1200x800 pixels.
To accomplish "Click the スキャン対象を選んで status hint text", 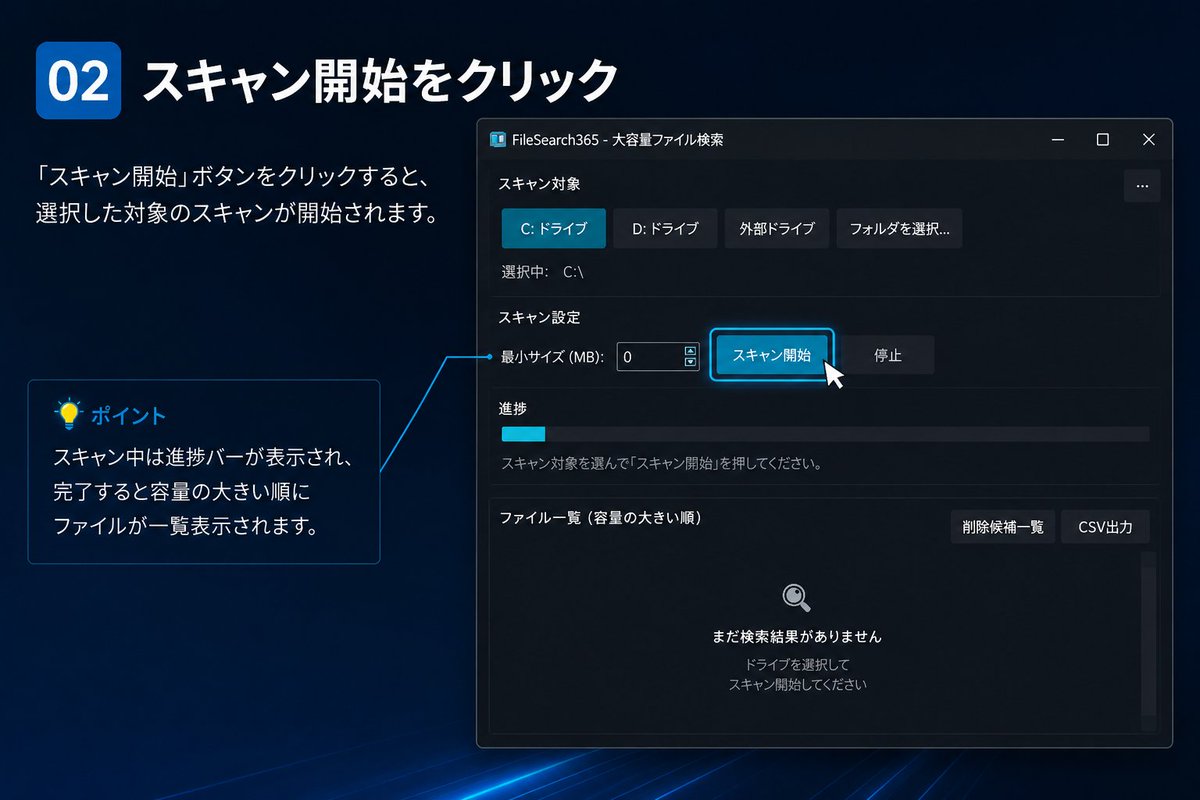I will tap(661, 464).
